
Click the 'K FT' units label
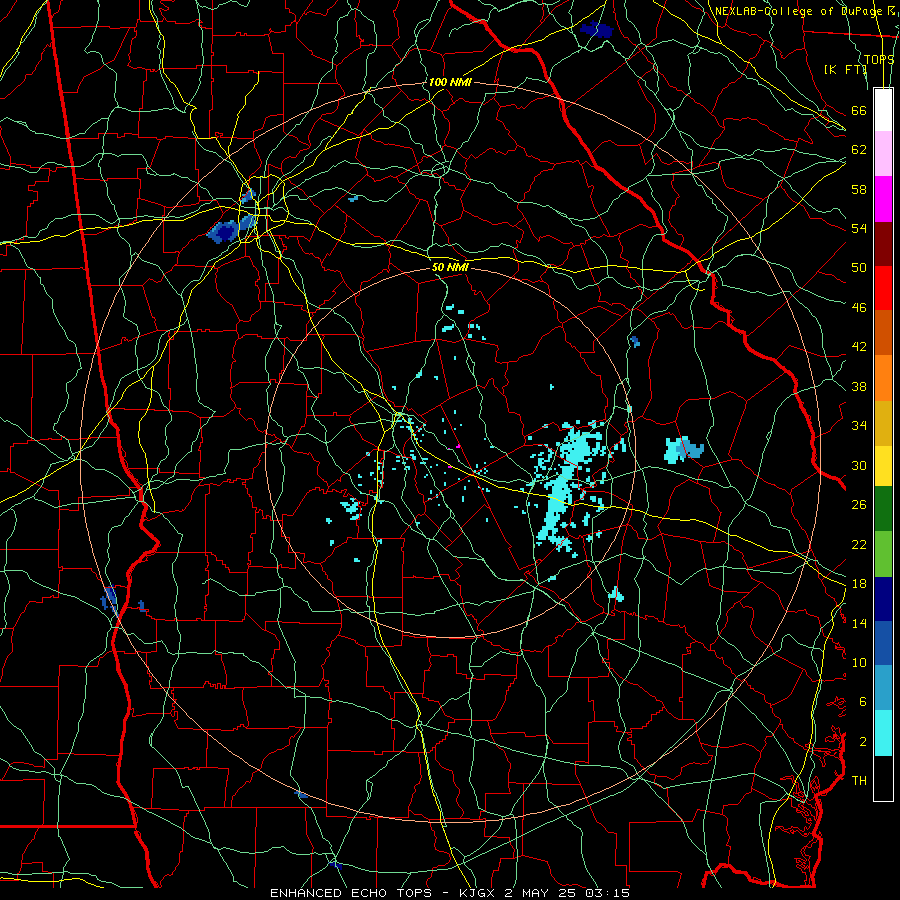pos(845,69)
